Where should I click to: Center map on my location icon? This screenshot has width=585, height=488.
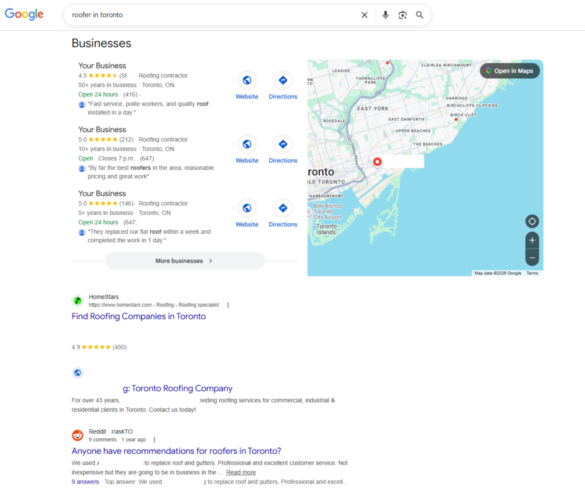tap(532, 221)
